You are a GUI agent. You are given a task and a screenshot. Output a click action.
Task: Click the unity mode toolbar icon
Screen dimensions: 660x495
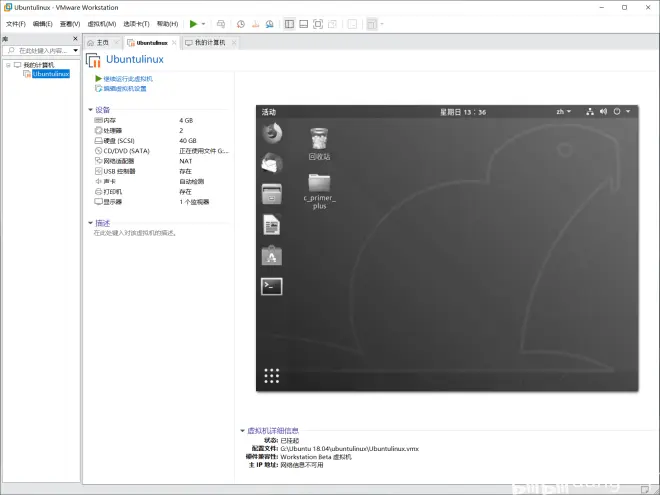tap(332, 24)
